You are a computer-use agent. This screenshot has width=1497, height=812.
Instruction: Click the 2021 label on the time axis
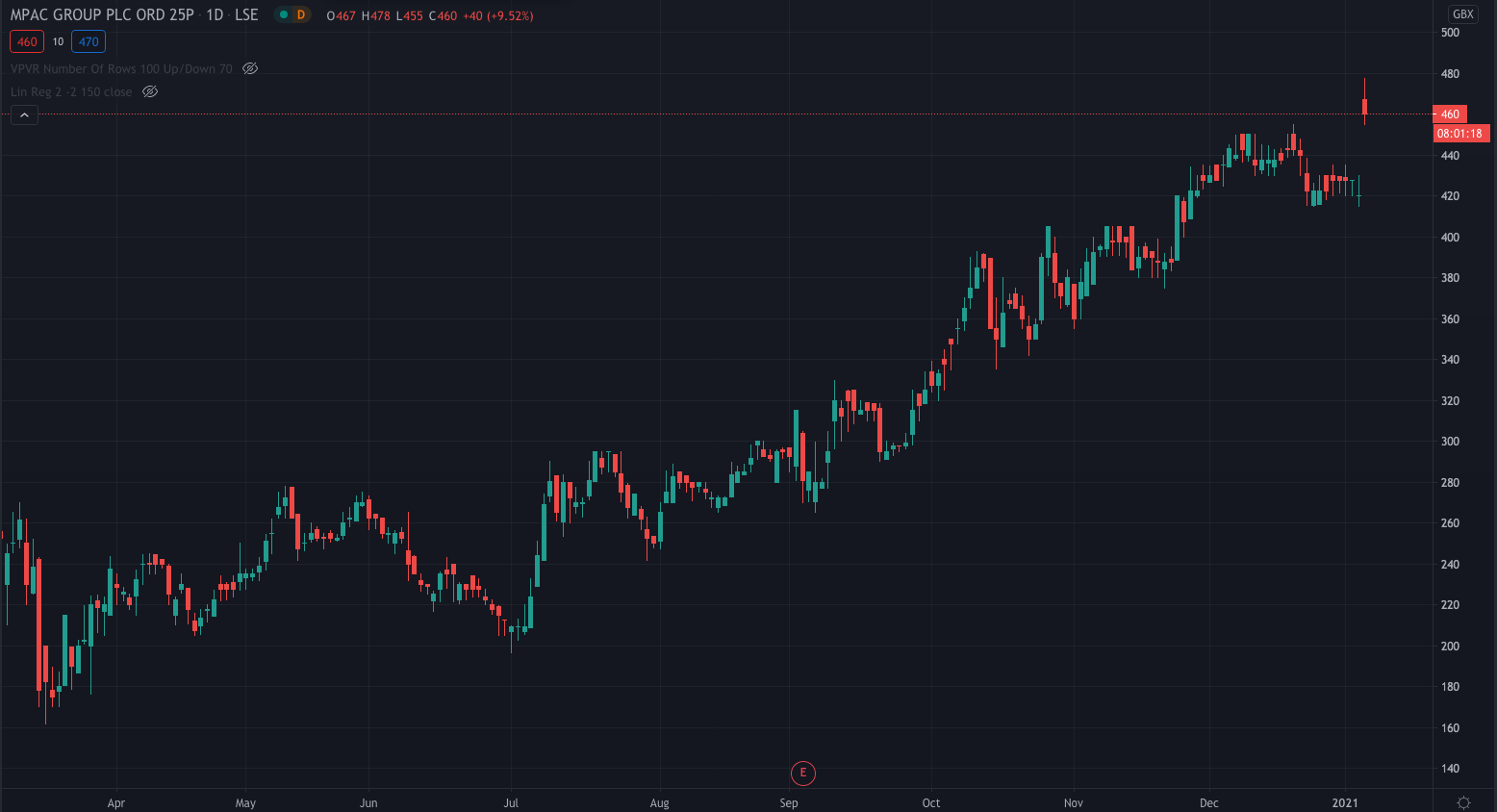[1344, 802]
